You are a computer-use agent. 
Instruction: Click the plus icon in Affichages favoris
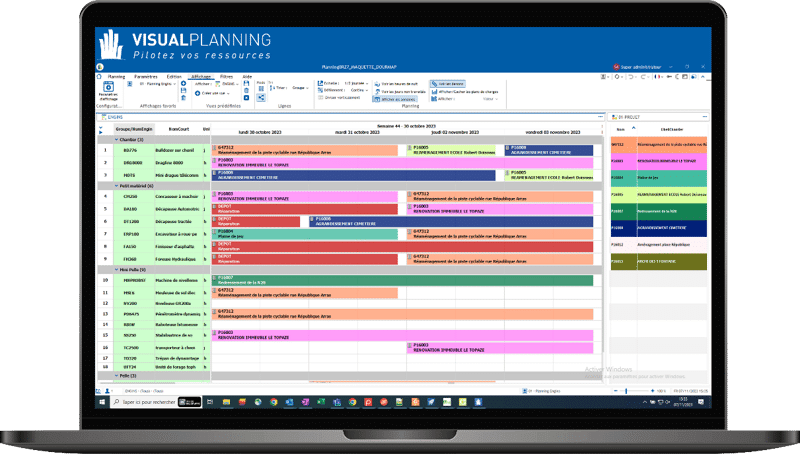coord(183,84)
